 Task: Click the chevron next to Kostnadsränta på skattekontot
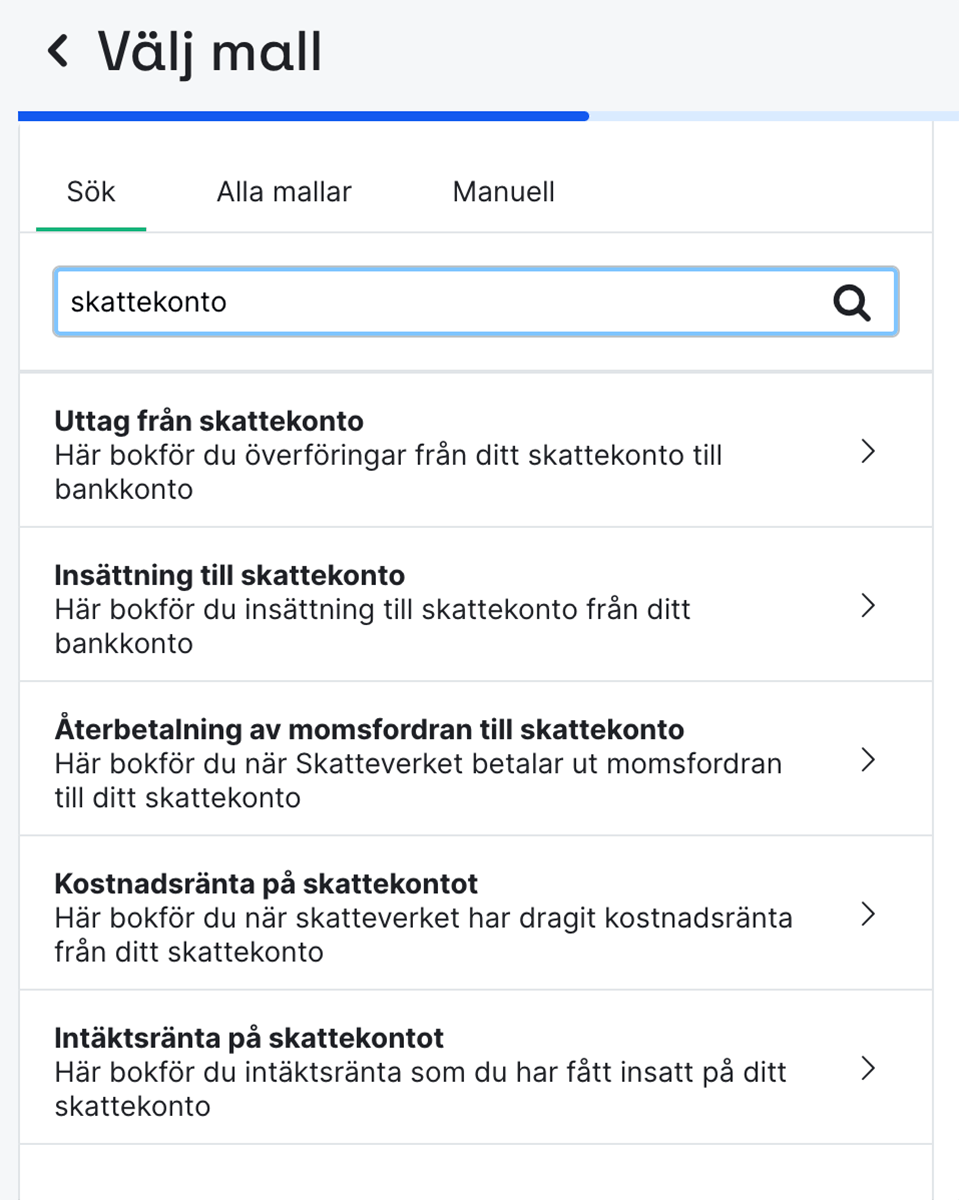(868, 914)
